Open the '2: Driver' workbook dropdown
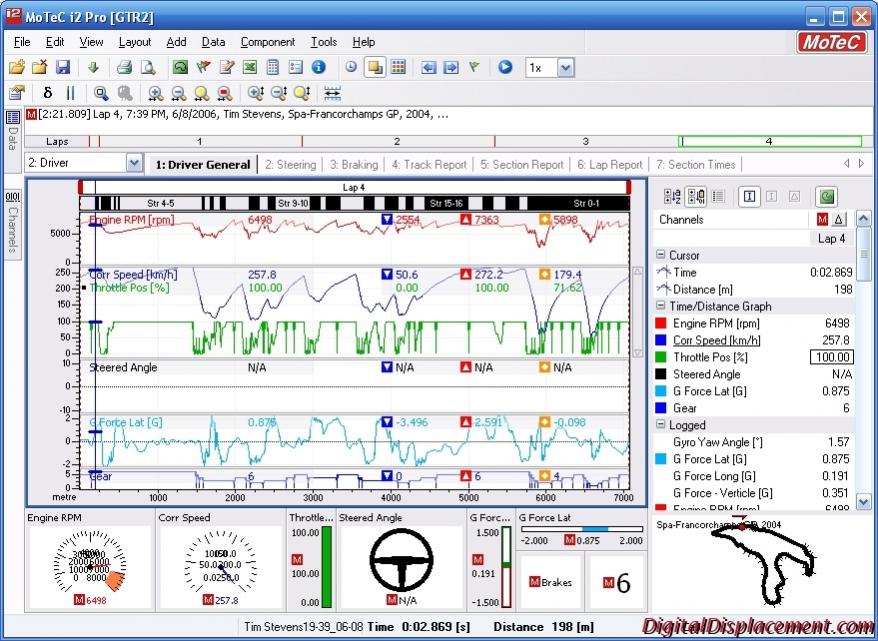Screen dimensions: 878x641 [134, 163]
